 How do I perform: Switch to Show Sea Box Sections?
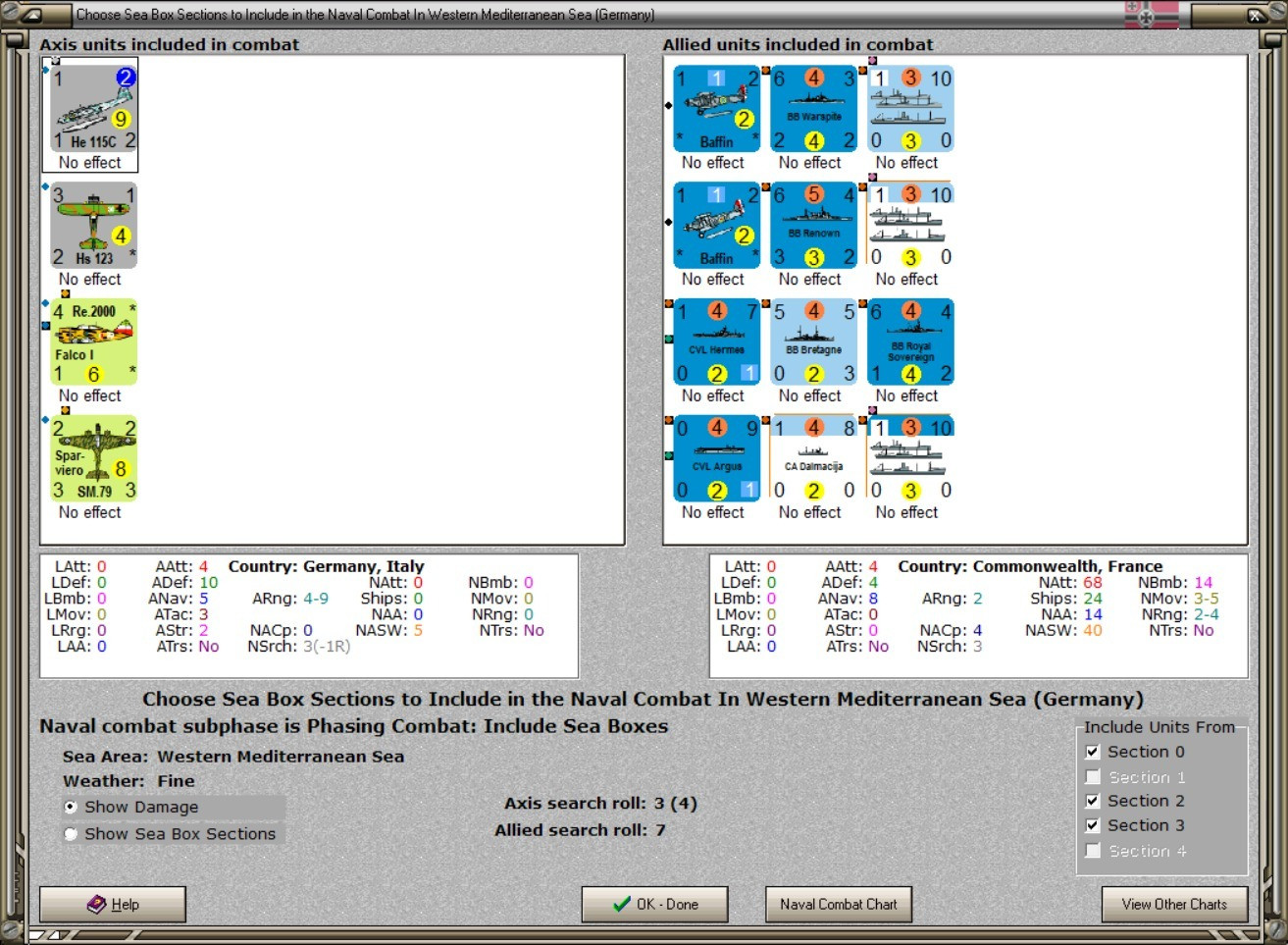pyautogui.click(x=71, y=834)
